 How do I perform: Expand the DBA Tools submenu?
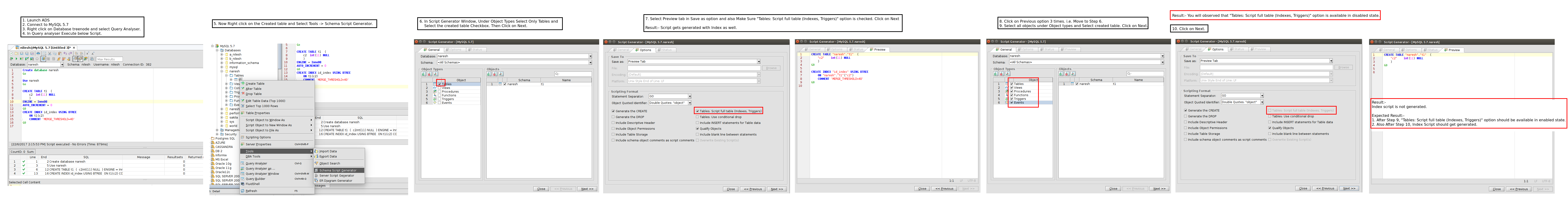point(277,156)
